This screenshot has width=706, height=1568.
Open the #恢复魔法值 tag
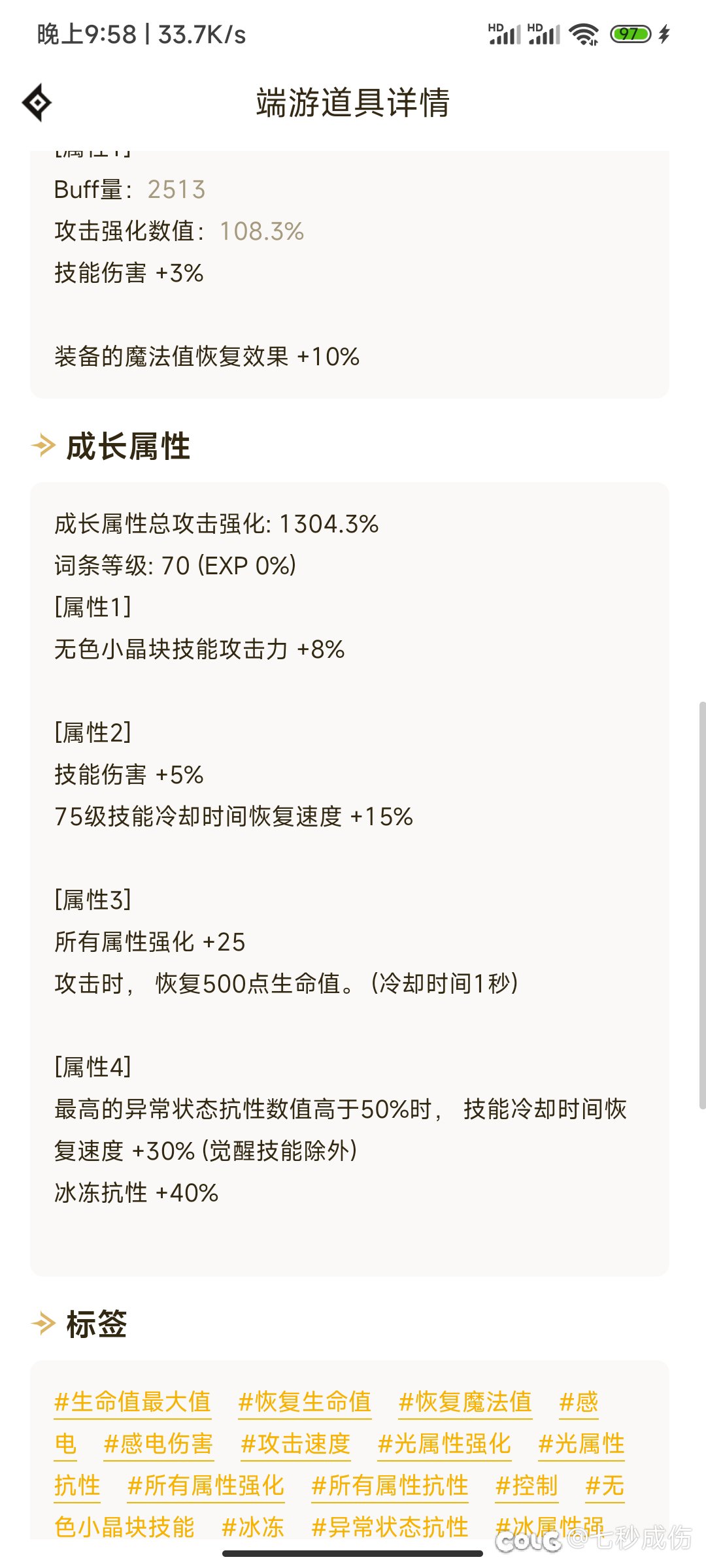click(465, 1402)
